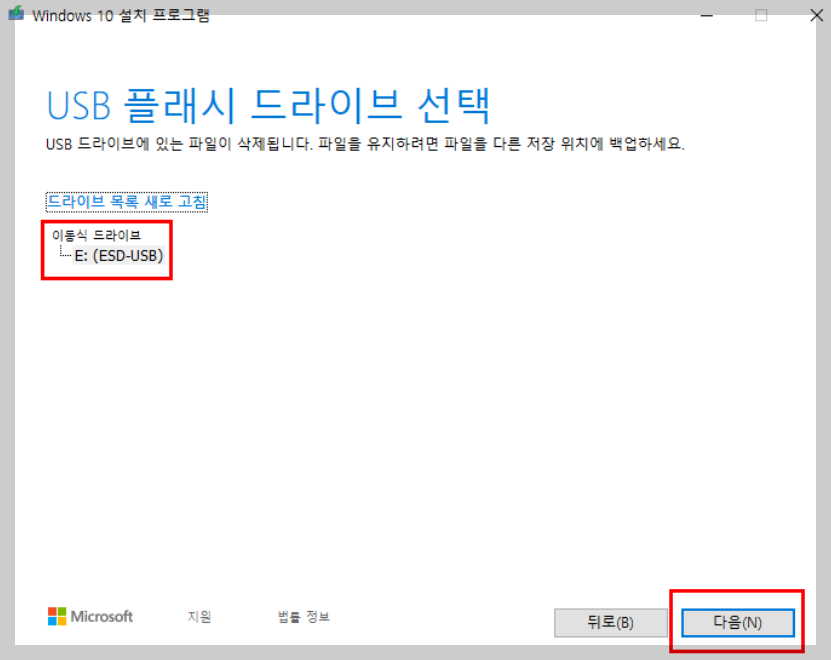This screenshot has height=660, width=831.
Task: Select the 이동식 드라이브 tree node
Action: (96, 235)
